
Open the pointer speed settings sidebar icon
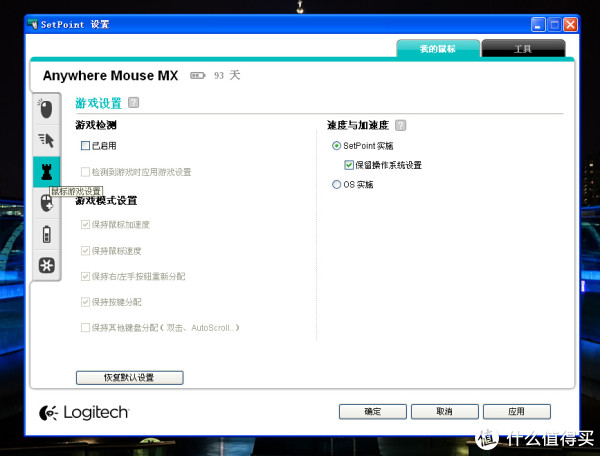point(46,140)
